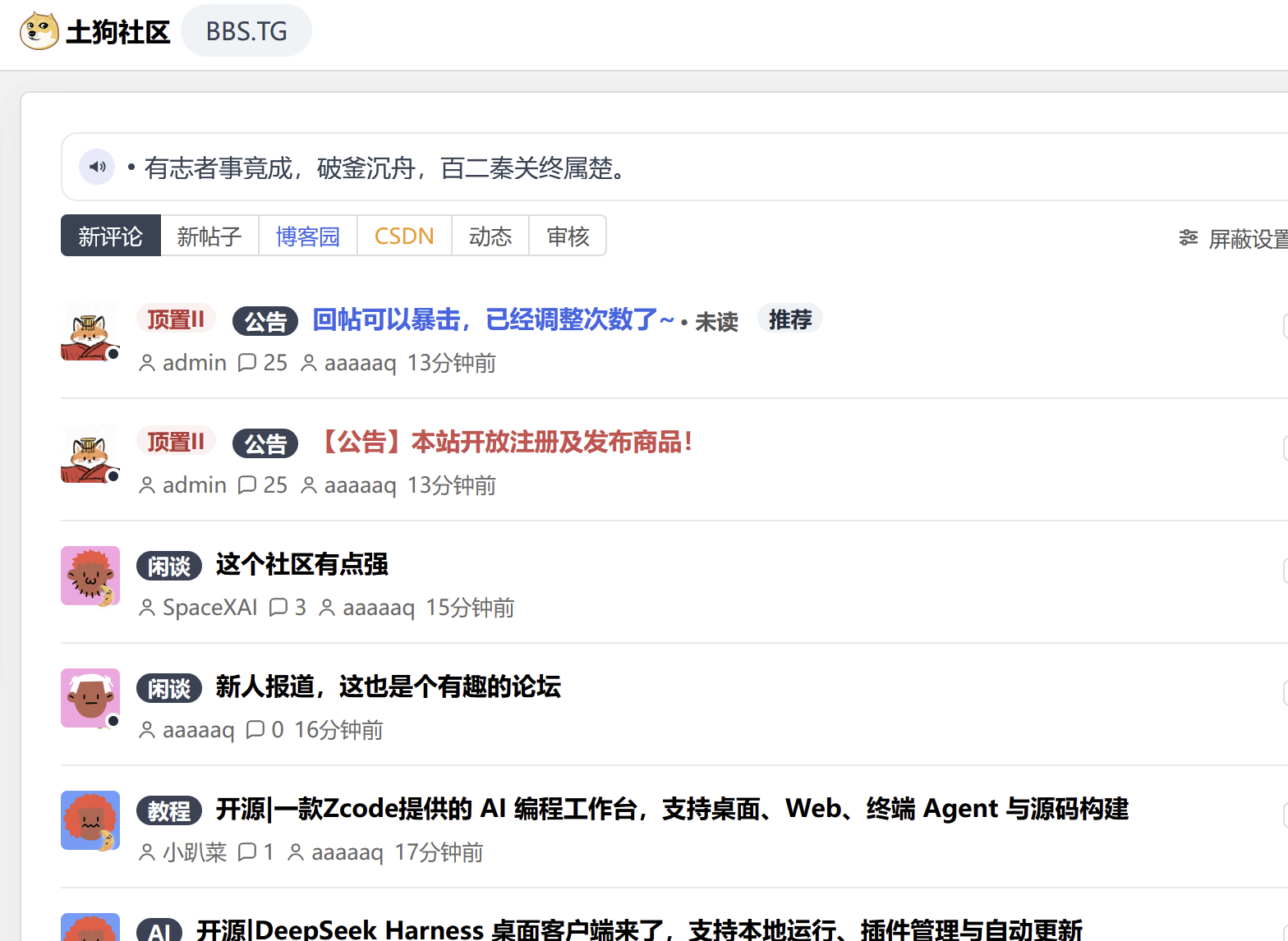Click last replier aaaaaq on 回帖可以暴击 post

pyautogui.click(x=361, y=362)
